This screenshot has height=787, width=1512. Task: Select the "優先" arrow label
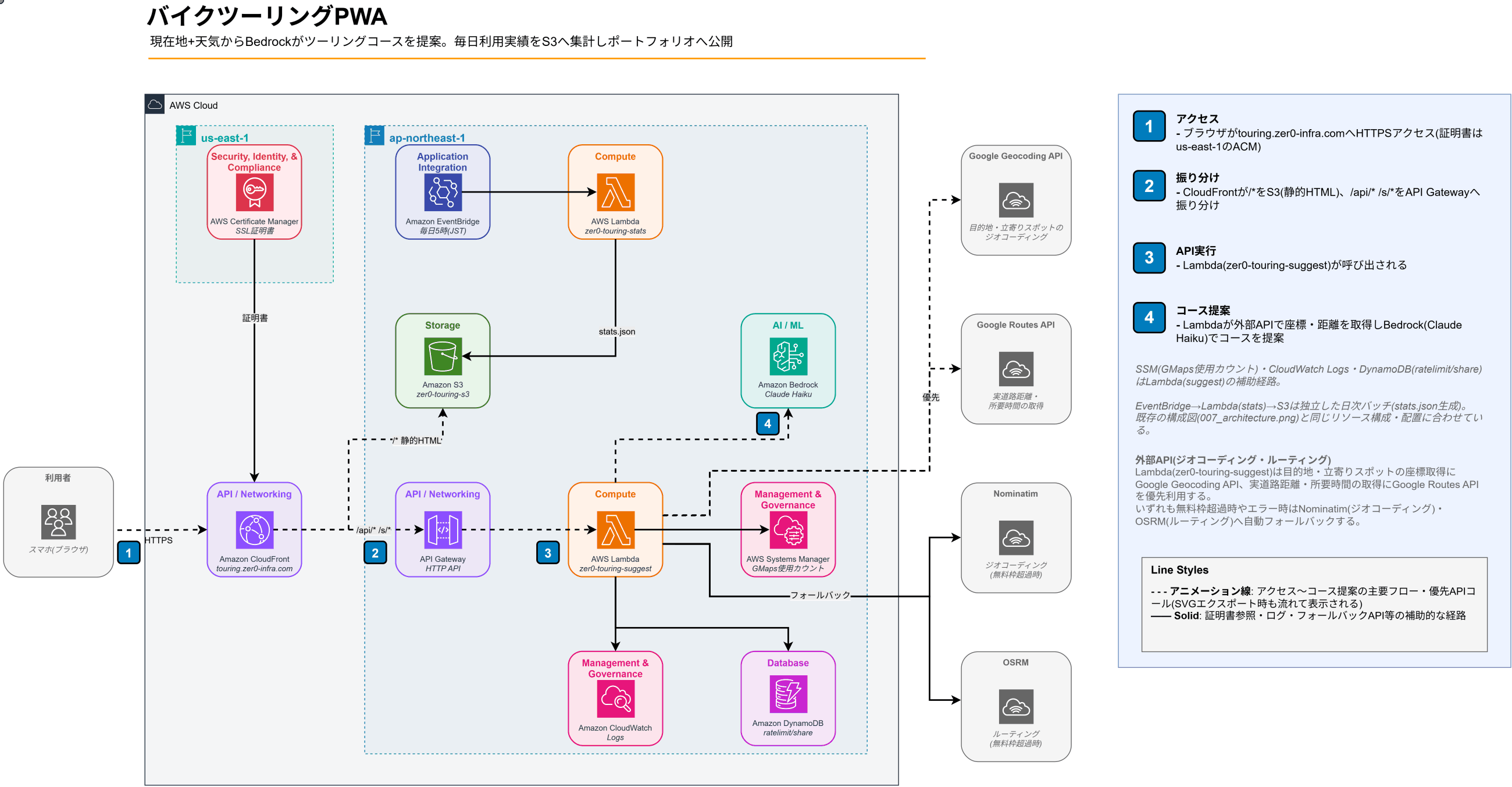click(x=931, y=397)
